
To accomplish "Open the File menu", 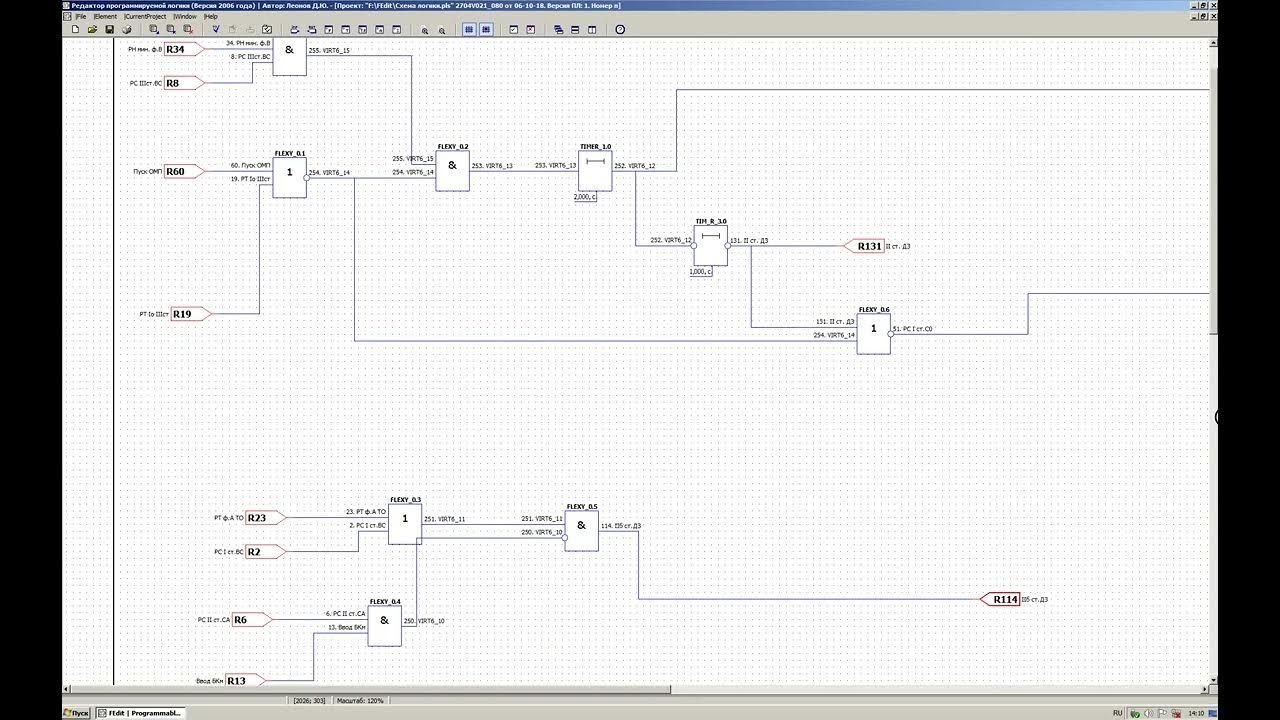I will point(81,17).
